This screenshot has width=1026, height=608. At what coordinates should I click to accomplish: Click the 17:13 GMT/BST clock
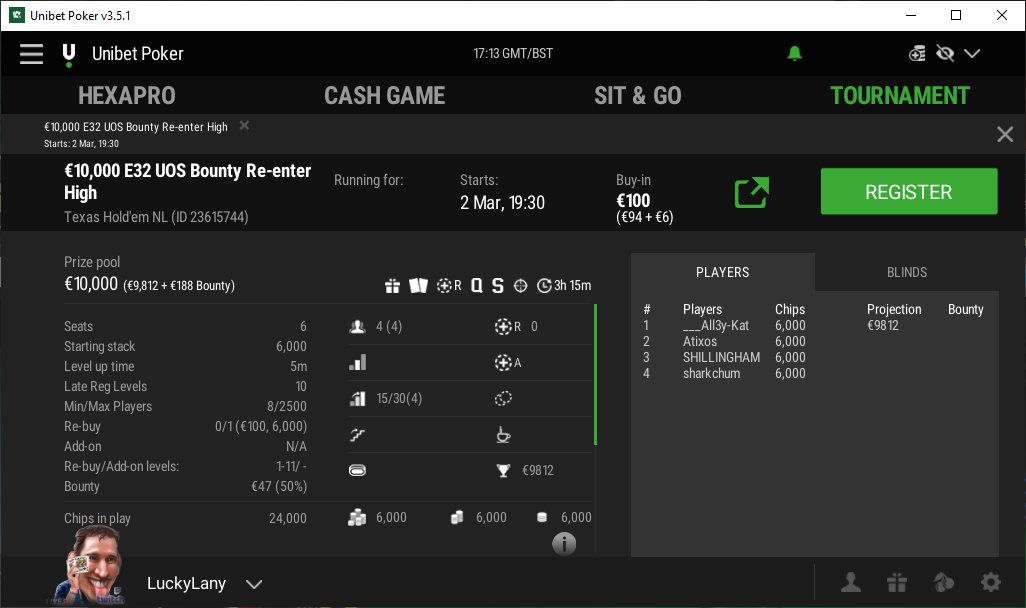click(x=513, y=54)
